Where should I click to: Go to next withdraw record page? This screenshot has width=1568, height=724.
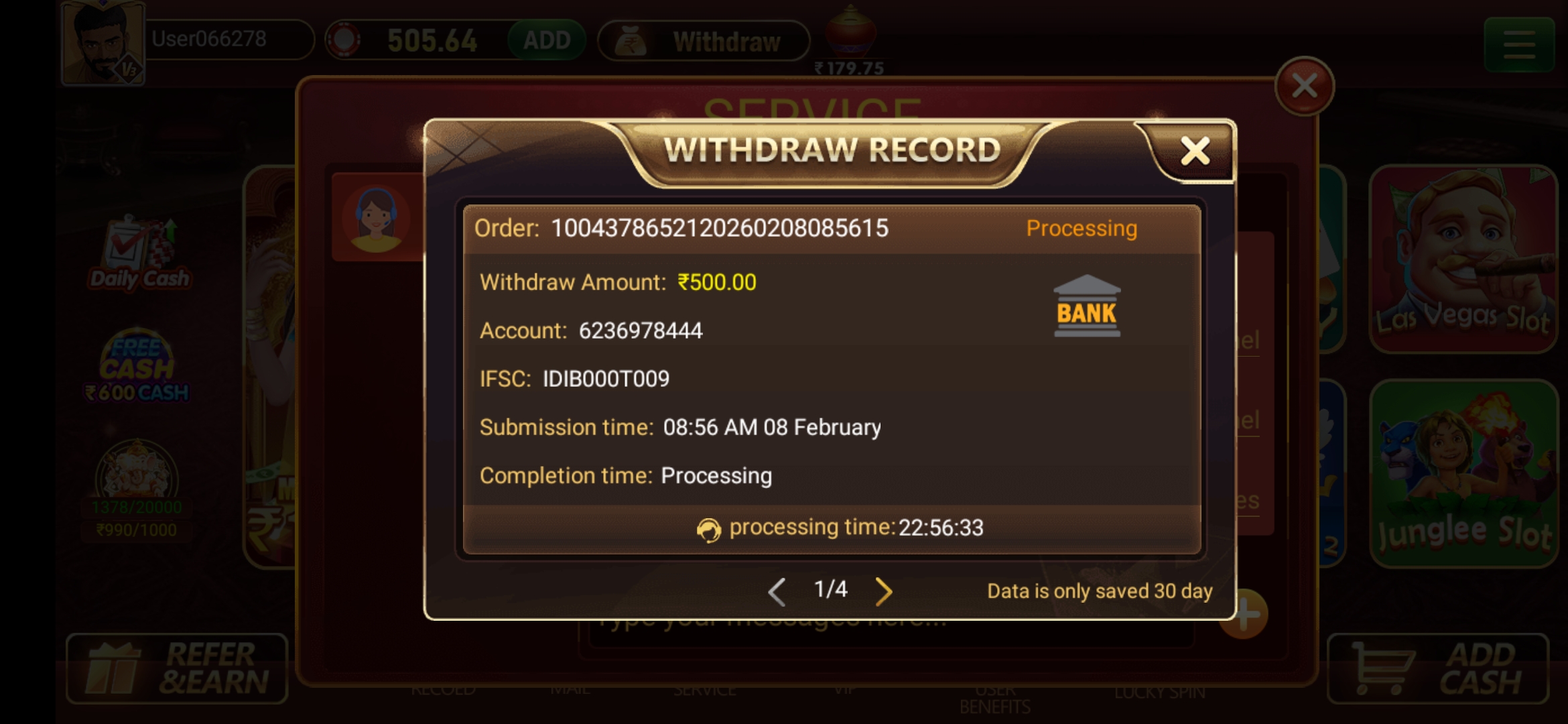(x=884, y=591)
